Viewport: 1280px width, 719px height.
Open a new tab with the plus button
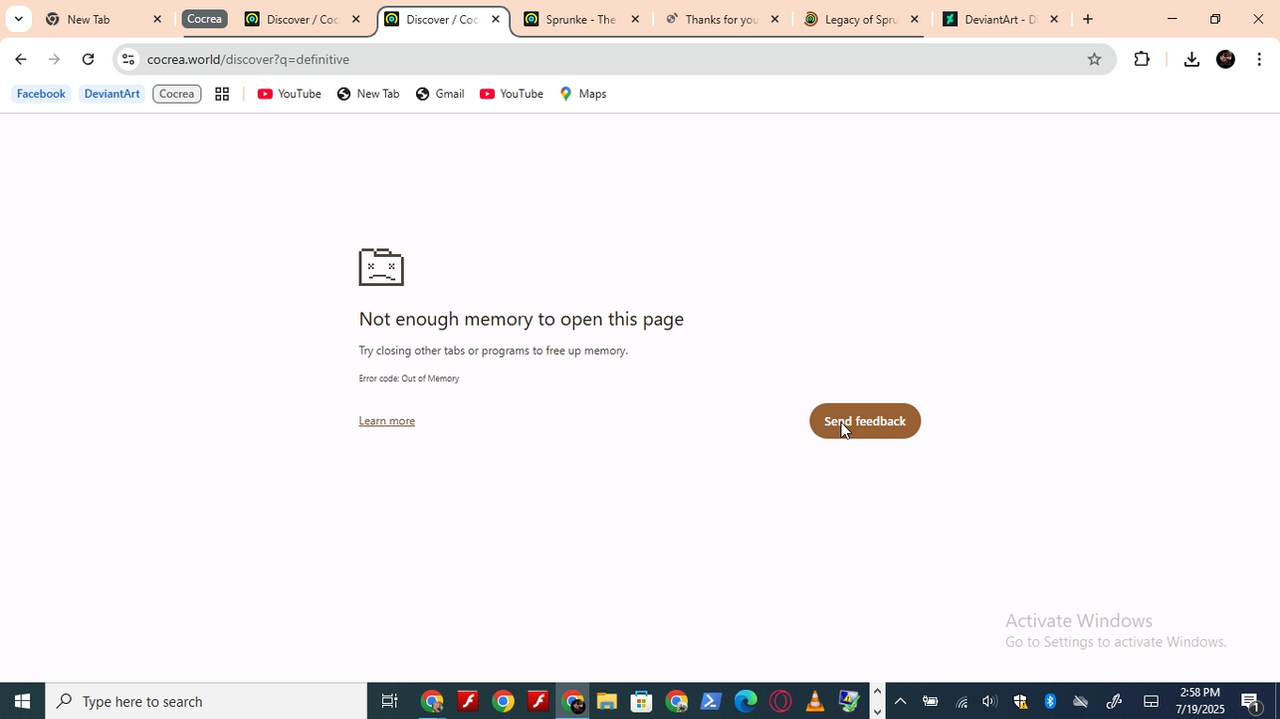point(1087,19)
